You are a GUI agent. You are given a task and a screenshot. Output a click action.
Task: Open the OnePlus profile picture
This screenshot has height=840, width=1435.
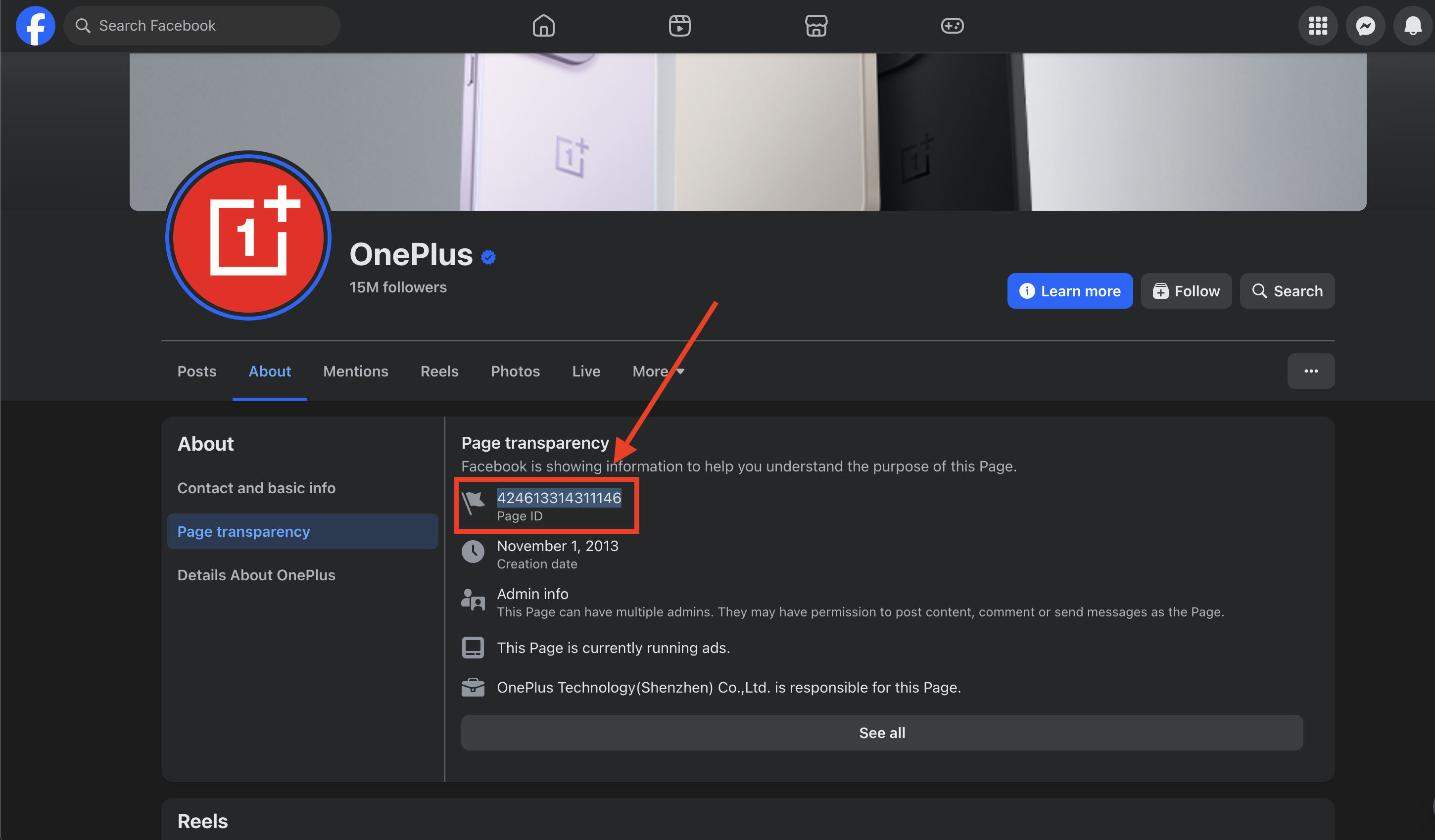(248, 235)
